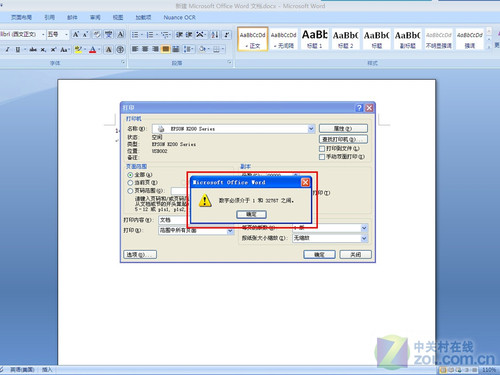This screenshot has height=375, width=500.
Task: Apply Character Shading next to font color
Action: point(109,50)
